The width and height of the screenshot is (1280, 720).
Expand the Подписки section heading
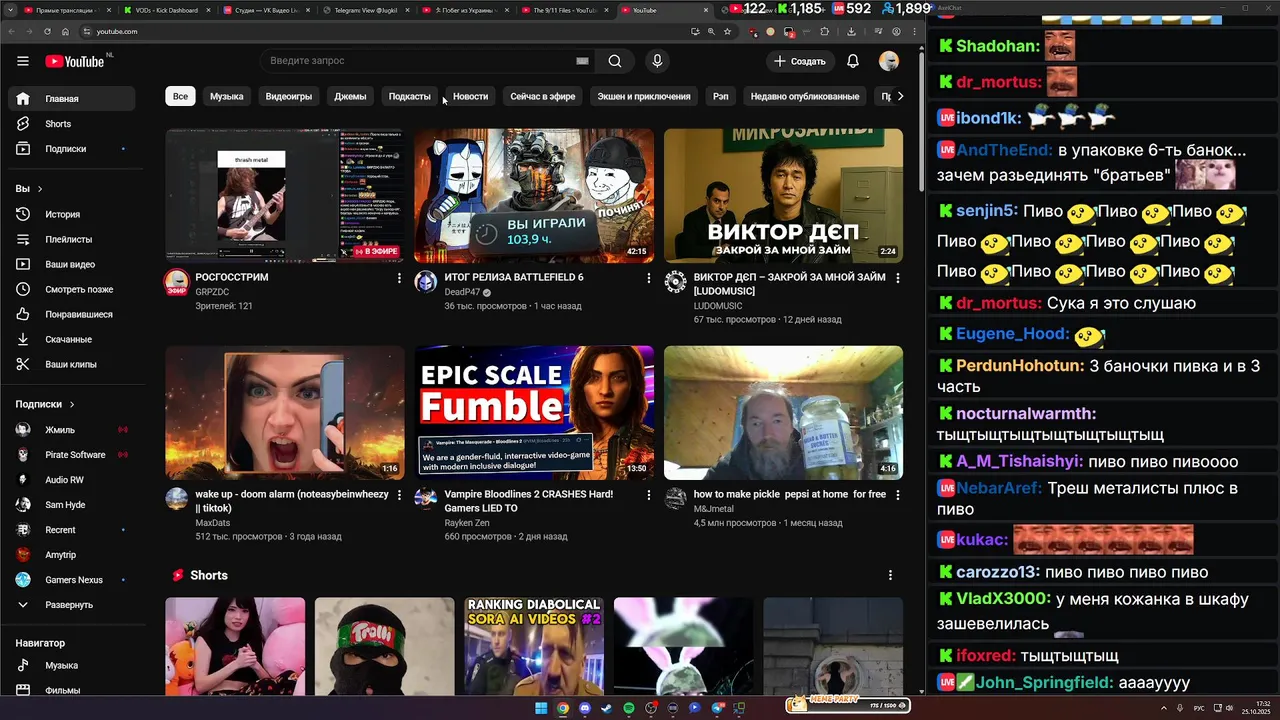pyautogui.click(x=45, y=404)
